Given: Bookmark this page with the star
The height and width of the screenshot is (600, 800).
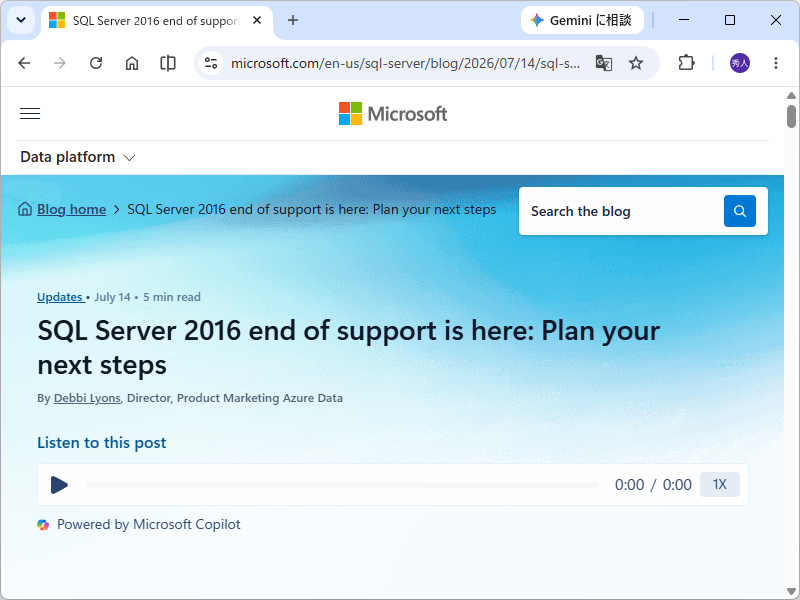Looking at the screenshot, I should tap(636, 63).
